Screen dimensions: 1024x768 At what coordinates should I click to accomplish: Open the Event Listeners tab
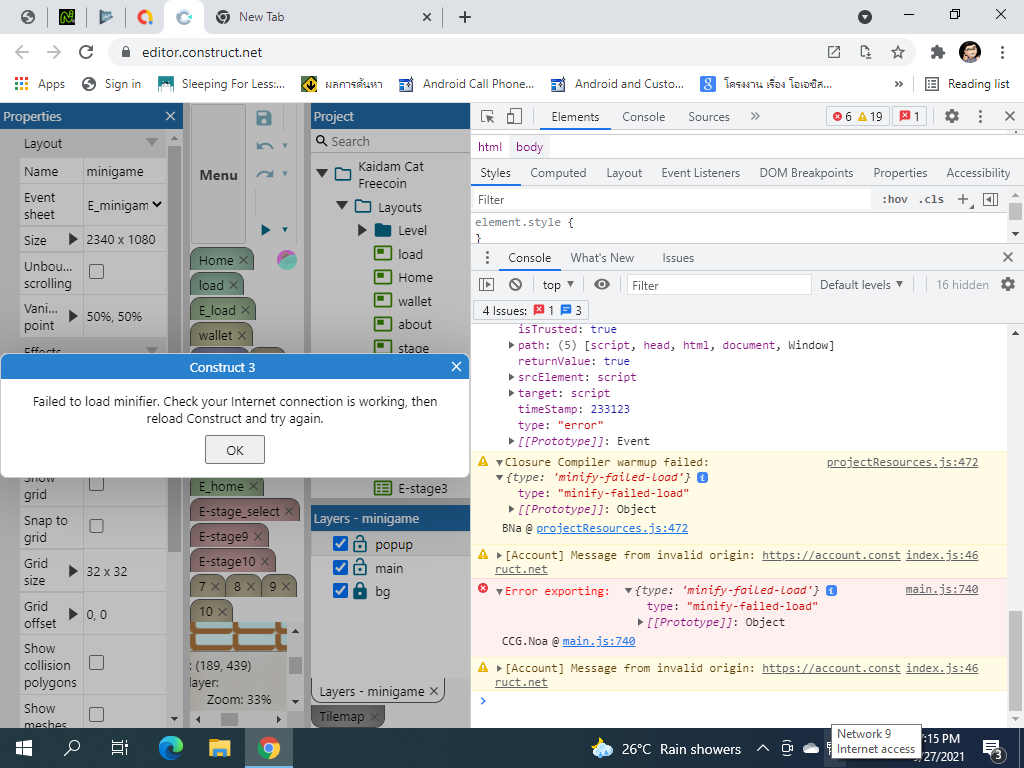pyautogui.click(x=700, y=173)
